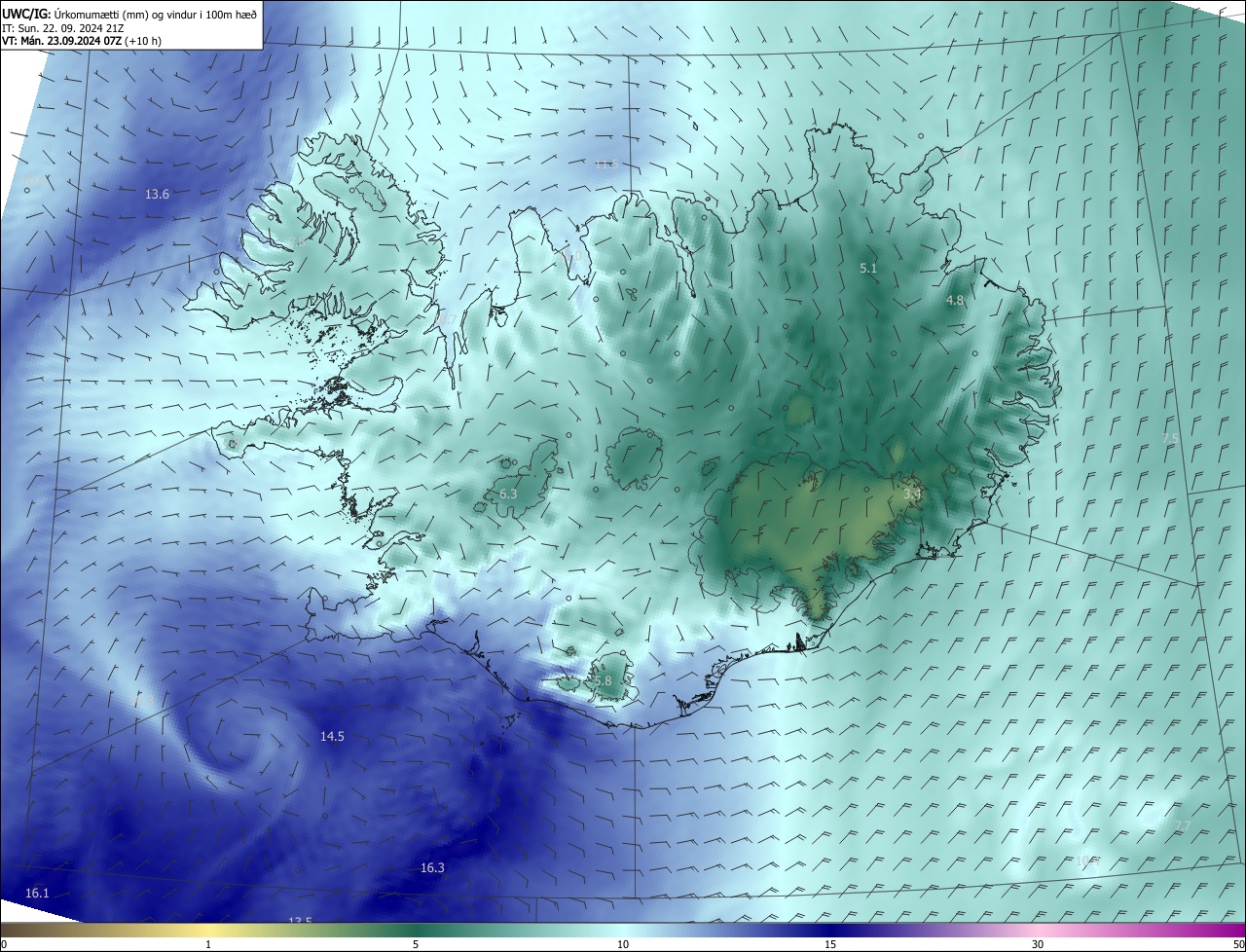Click the 4.8 value in east Iceland
The height and width of the screenshot is (952, 1246).
954,301
